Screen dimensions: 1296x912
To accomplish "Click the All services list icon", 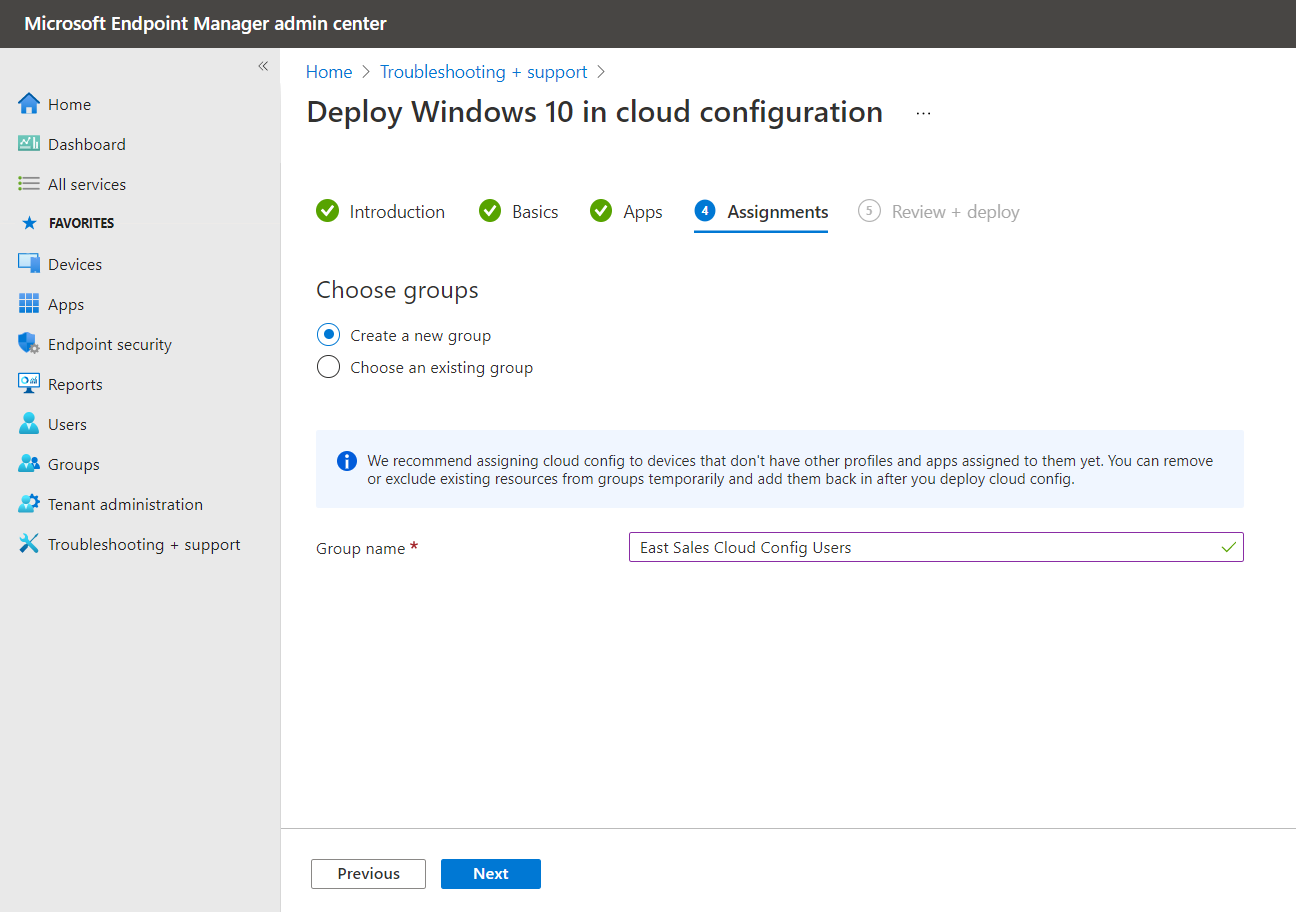I will tap(29, 184).
